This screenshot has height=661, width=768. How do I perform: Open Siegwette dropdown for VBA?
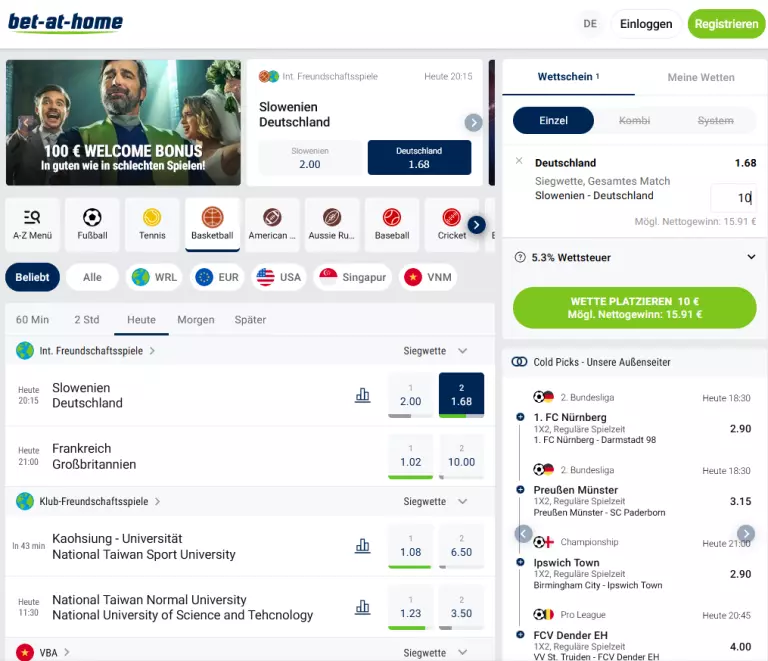(x=435, y=653)
